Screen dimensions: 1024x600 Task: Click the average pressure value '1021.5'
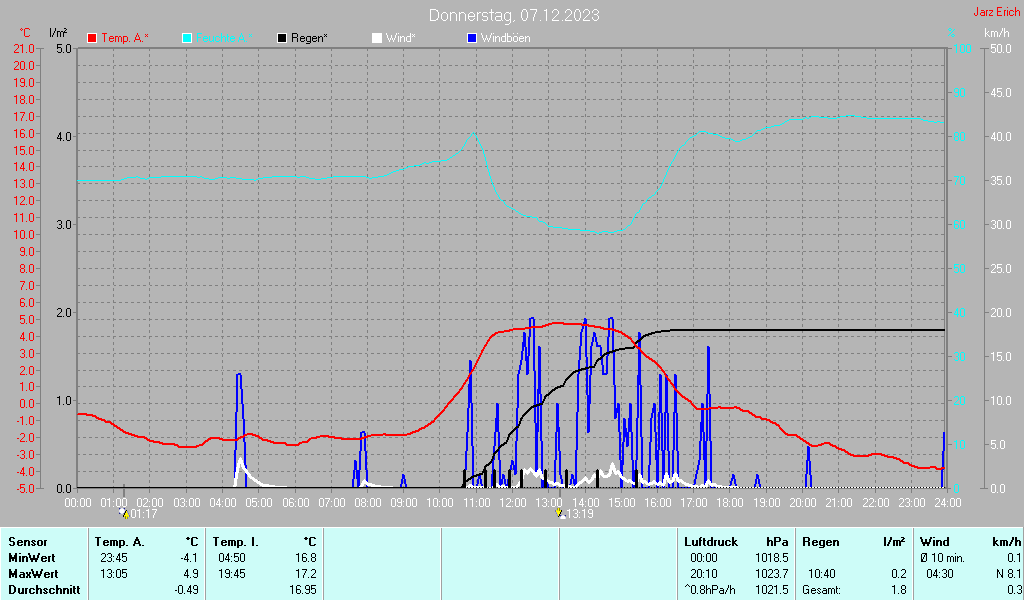pyautogui.click(x=771, y=590)
